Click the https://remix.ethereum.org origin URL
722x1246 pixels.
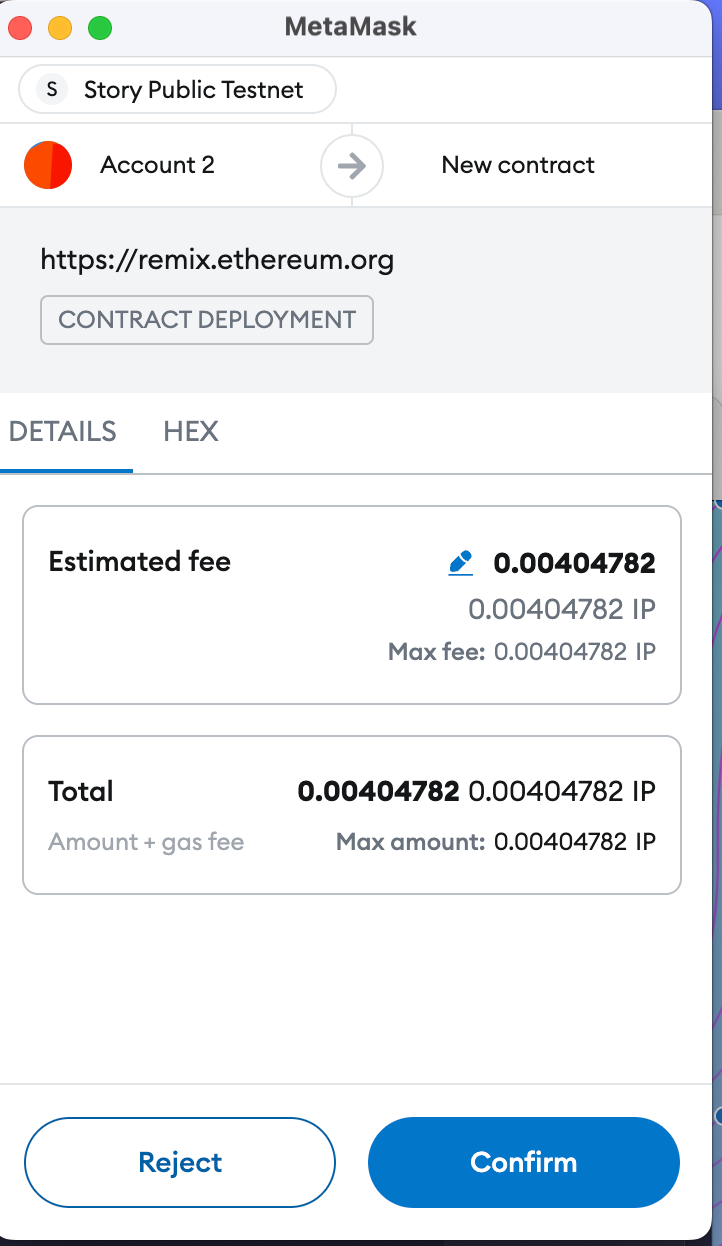click(x=217, y=261)
